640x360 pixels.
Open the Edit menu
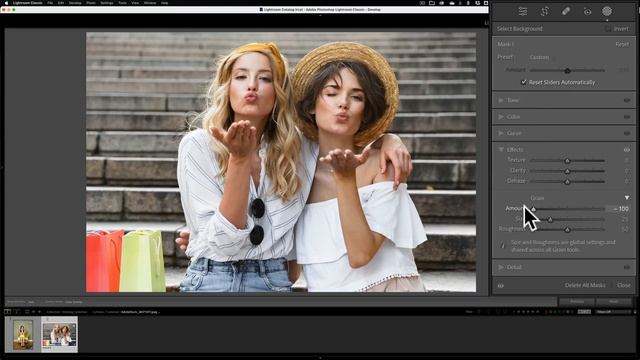(61, 3)
